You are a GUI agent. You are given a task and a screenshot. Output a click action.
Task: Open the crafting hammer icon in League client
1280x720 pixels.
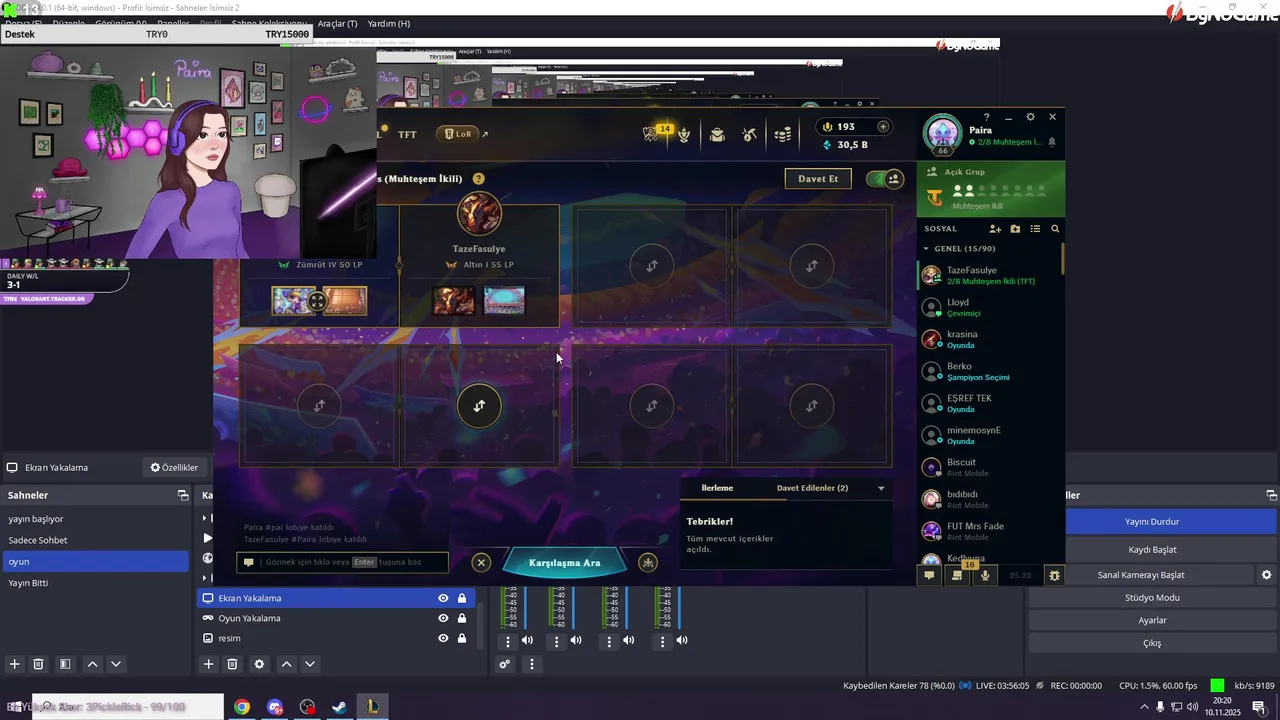750,135
